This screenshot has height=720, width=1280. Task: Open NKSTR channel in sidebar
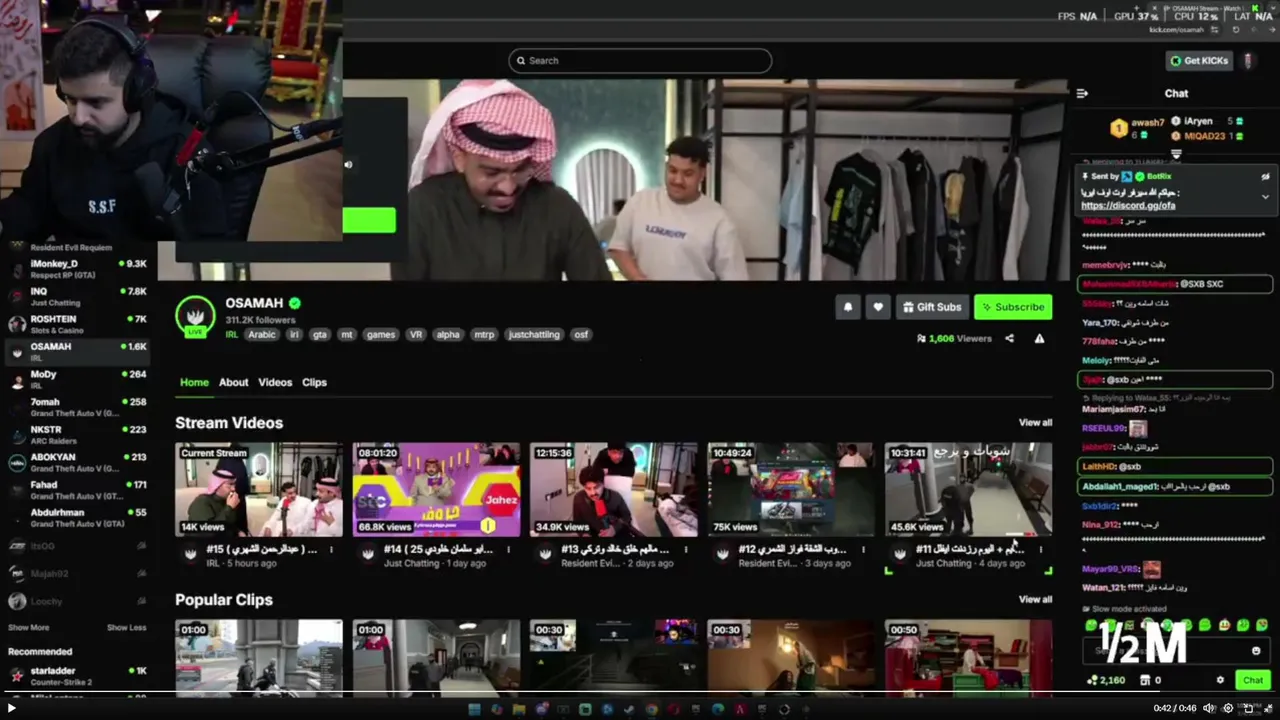[78, 433]
